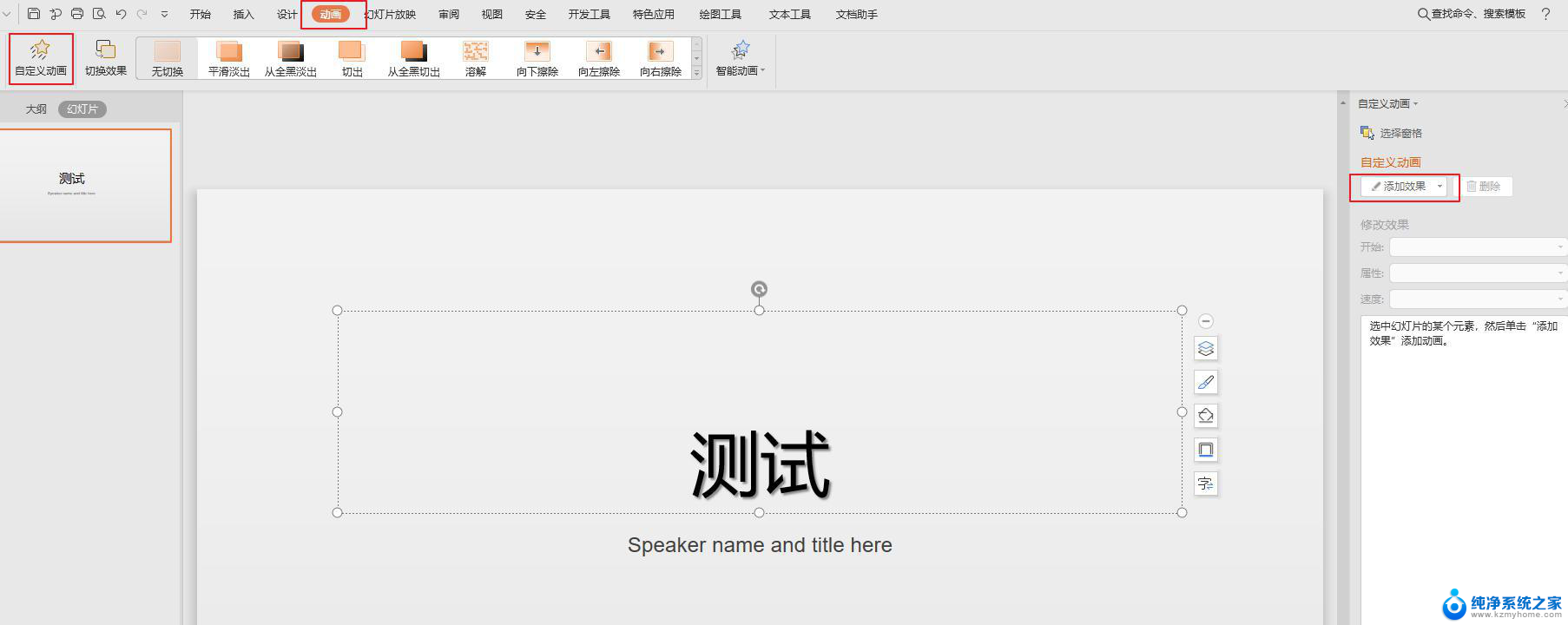
Task: Click the 查找命令 search box
Action: [1472, 14]
